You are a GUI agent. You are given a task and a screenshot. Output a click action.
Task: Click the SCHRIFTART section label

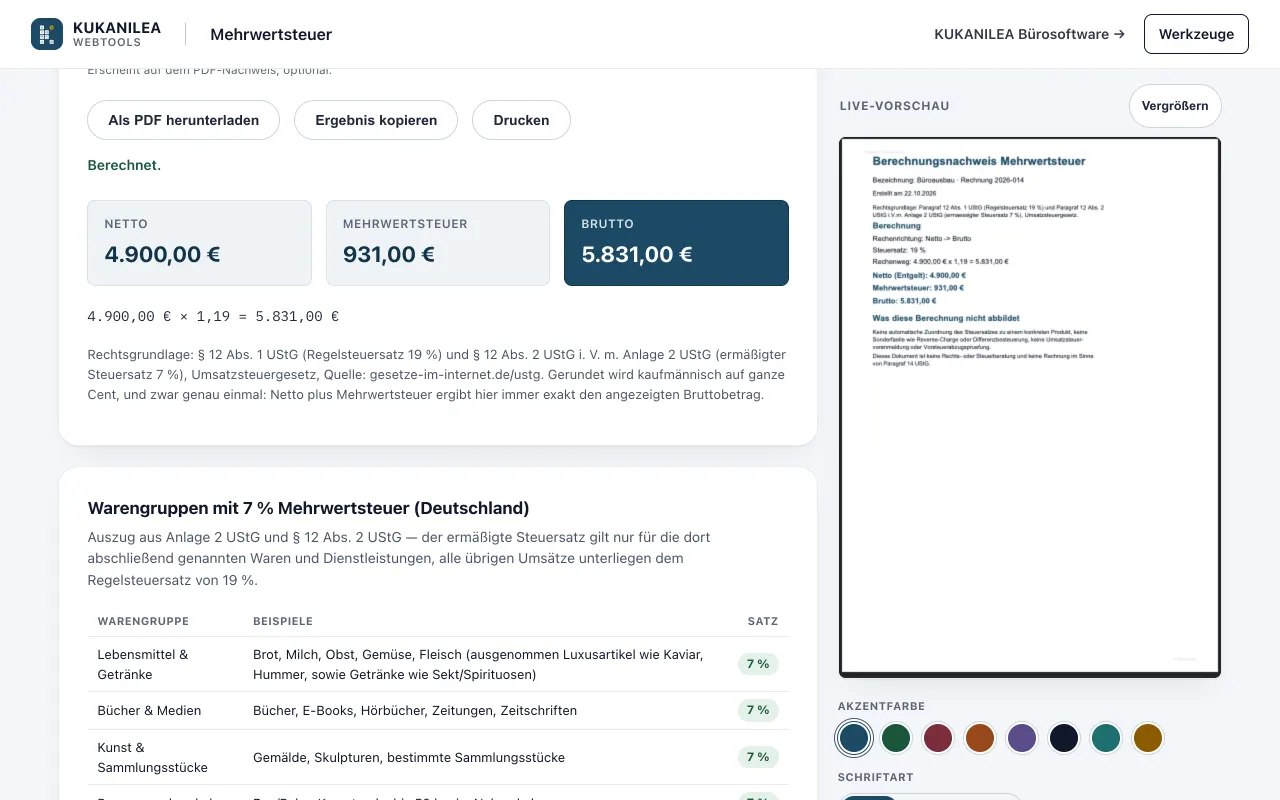pyautogui.click(x=876, y=777)
